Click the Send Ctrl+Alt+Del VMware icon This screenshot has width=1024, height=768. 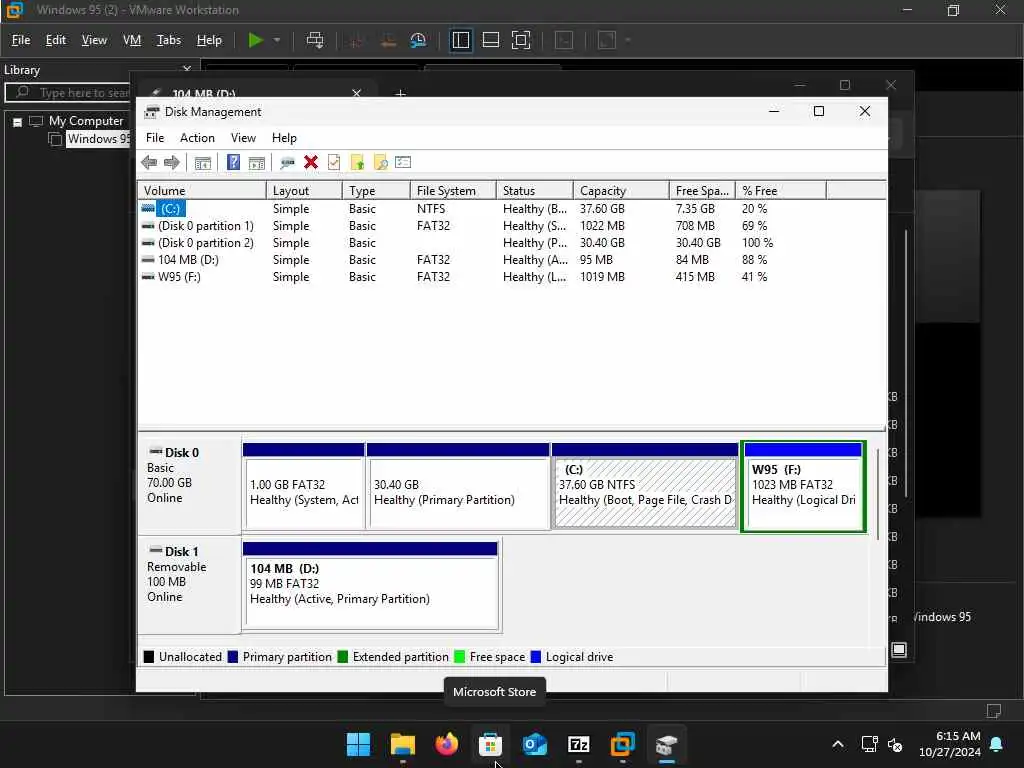coord(315,40)
